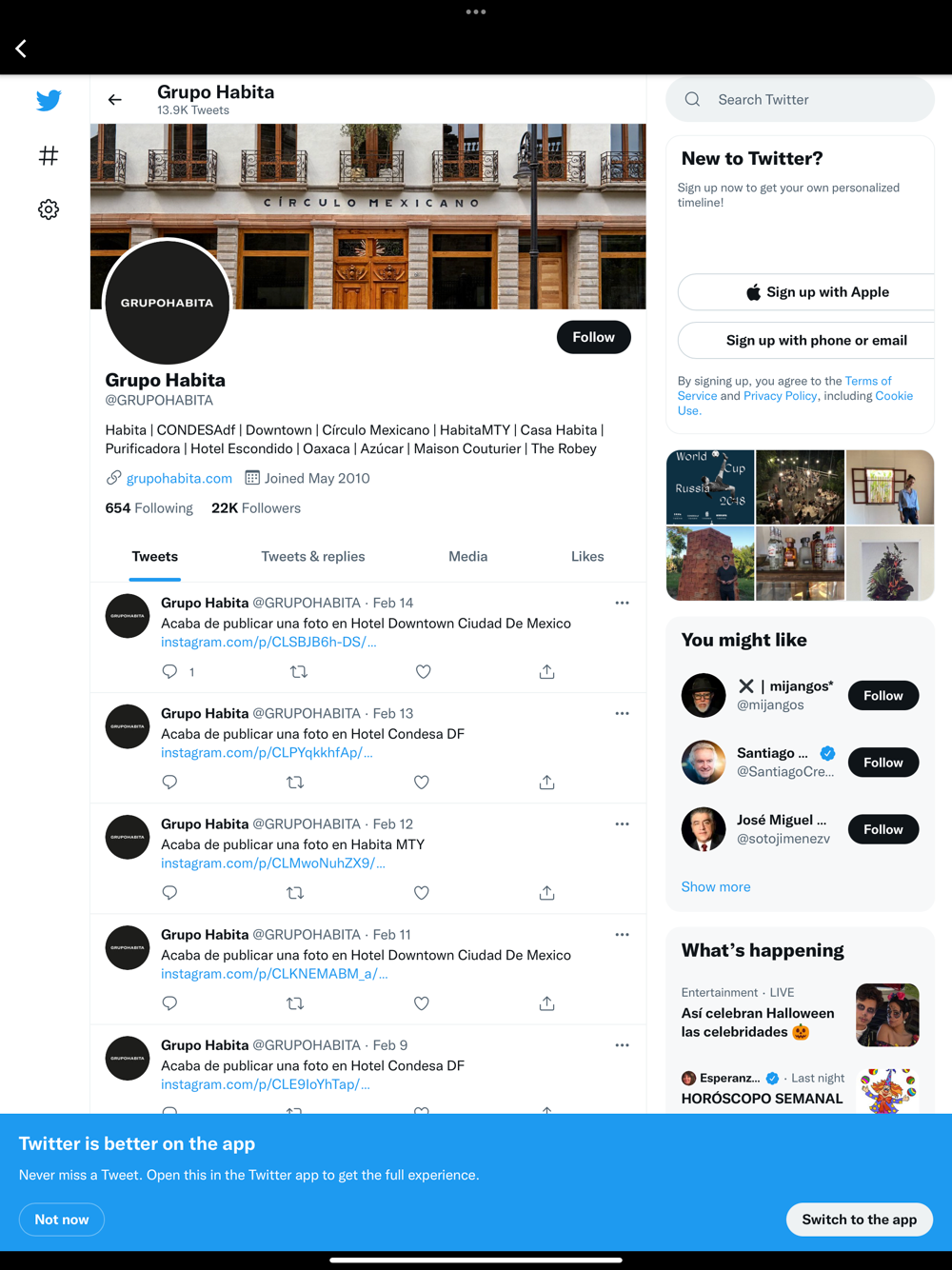
Task: Reply to the Feb 12 tweet
Action: [x=169, y=893]
